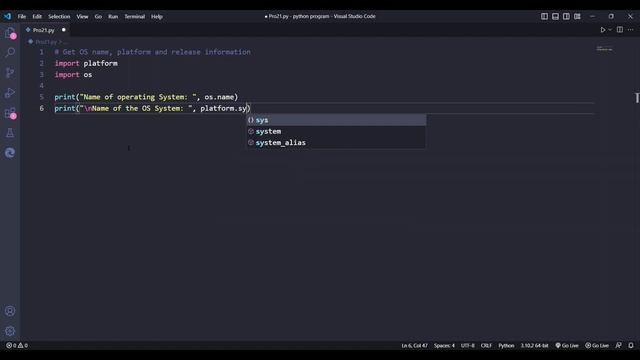Restore down the VS Code window
Image resolution: width=640 pixels, height=360 pixels.
pos(611,16)
